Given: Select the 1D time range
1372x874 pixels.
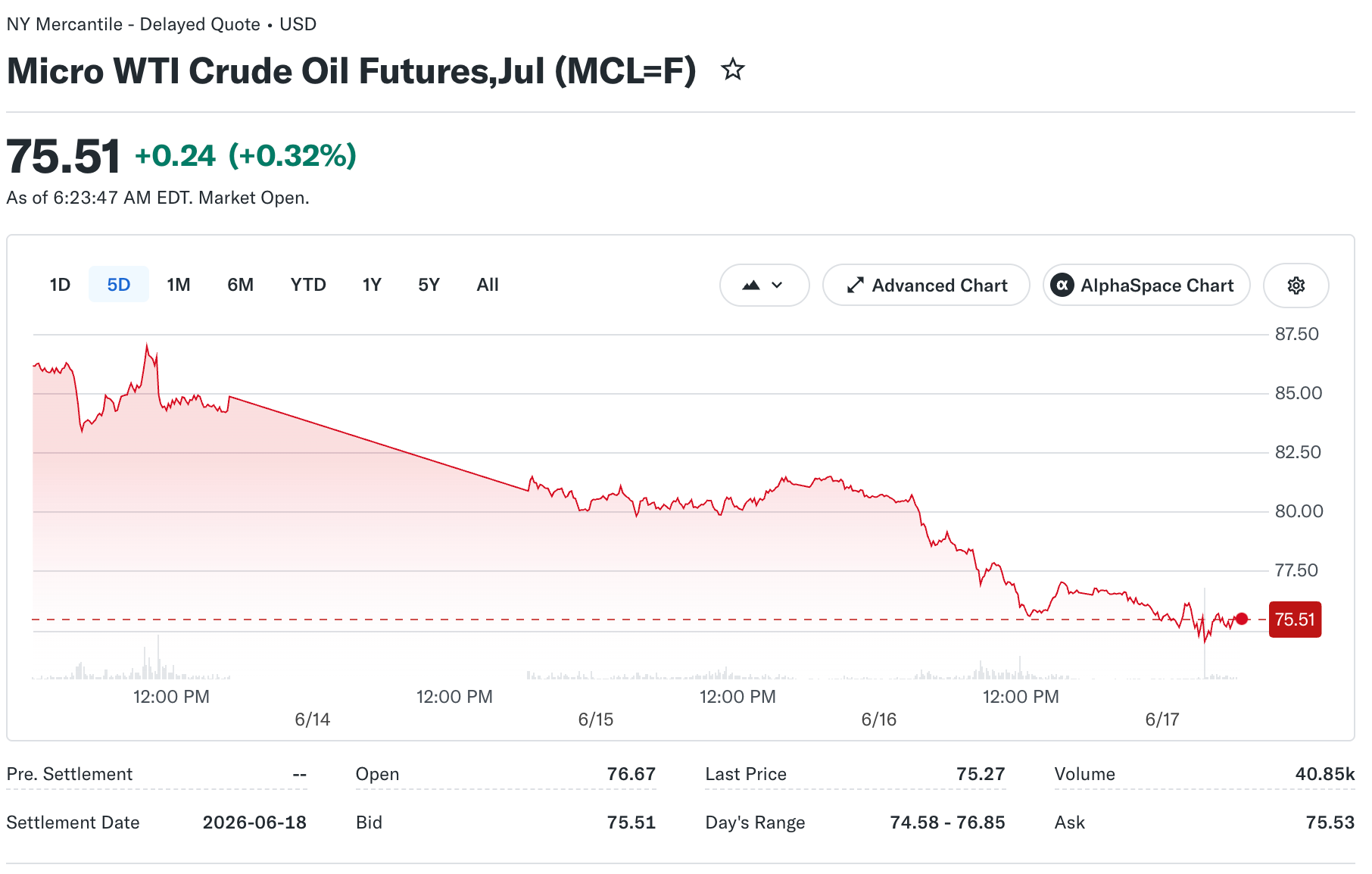Looking at the screenshot, I should pos(60,285).
